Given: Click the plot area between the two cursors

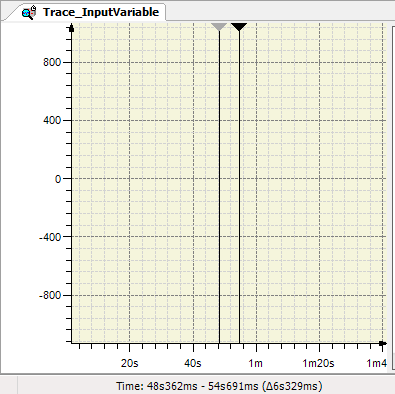Looking at the screenshot, I should point(229,187).
